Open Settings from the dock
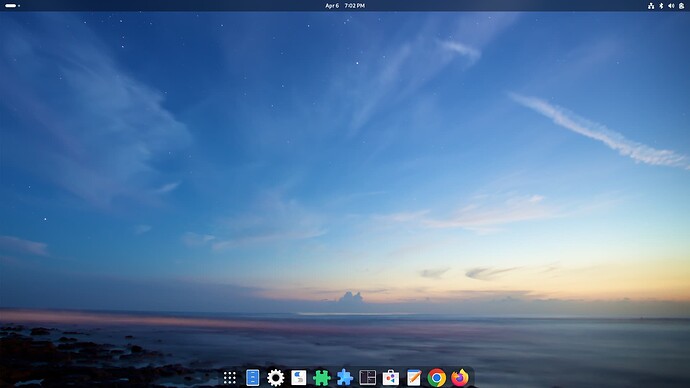Image resolution: width=690 pixels, height=388 pixels. tap(275, 377)
